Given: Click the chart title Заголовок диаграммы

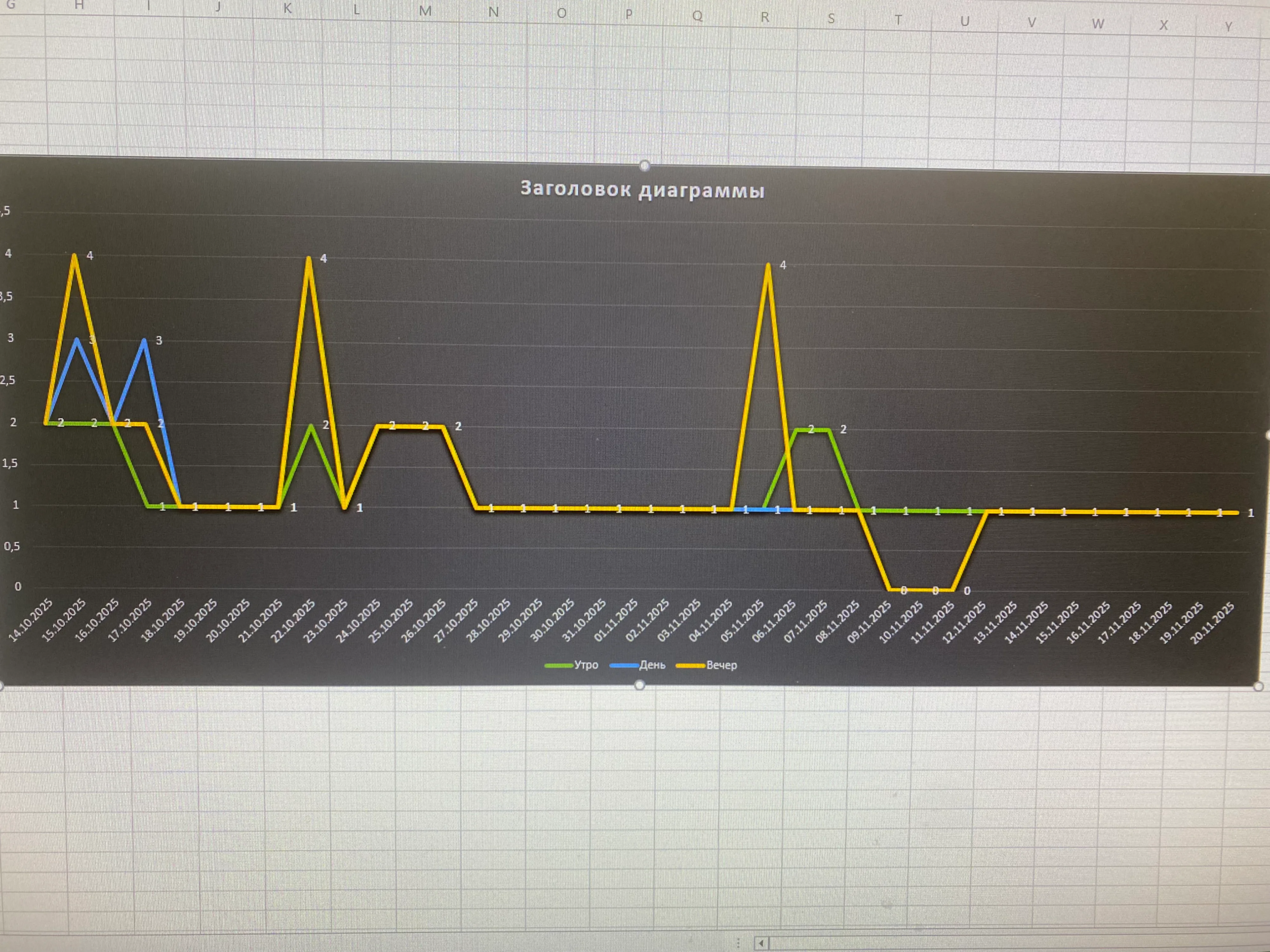Looking at the screenshot, I should [x=642, y=189].
